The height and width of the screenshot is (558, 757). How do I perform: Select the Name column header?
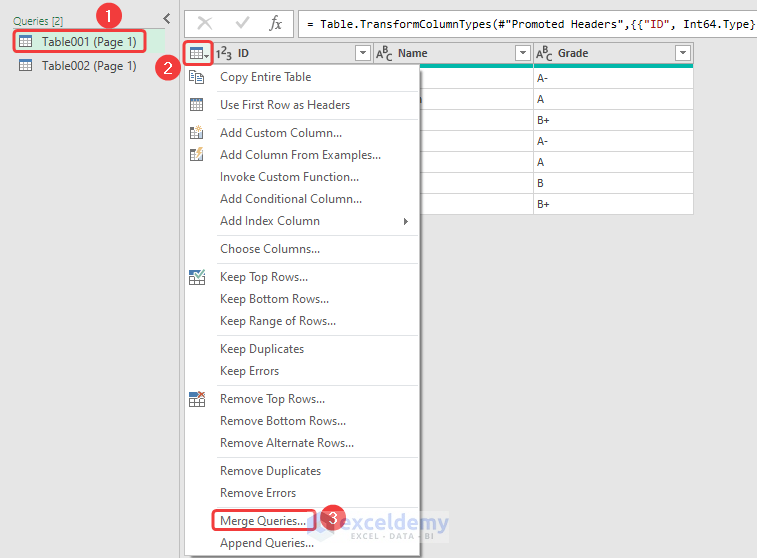(453, 53)
